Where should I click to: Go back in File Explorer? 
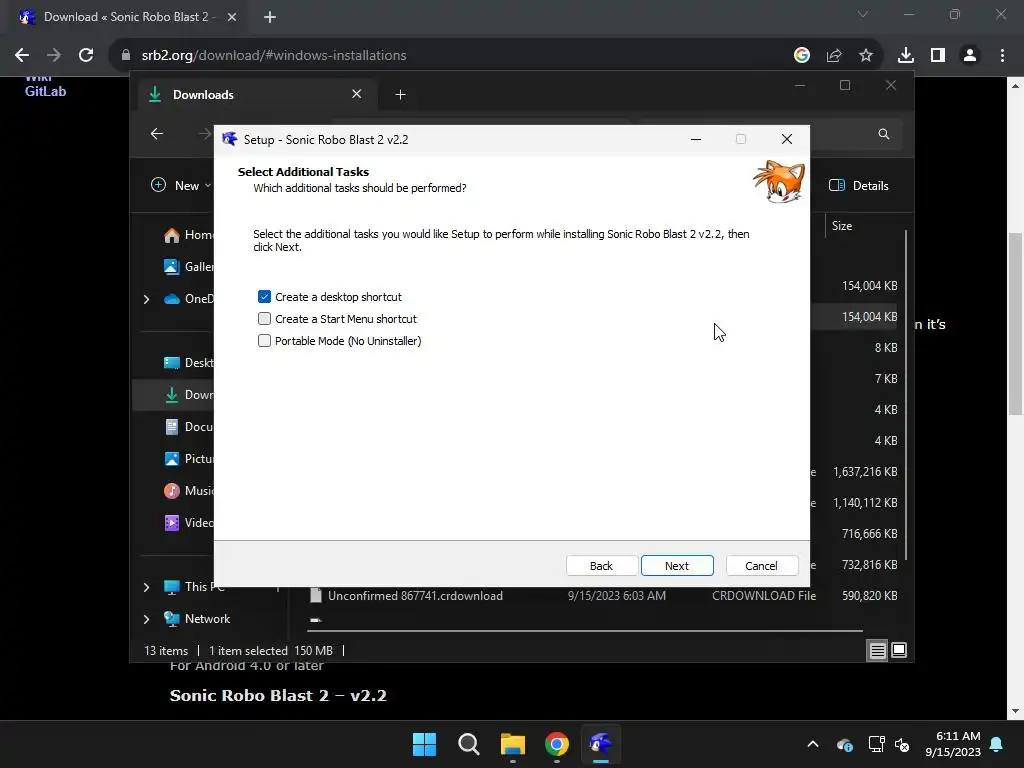point(157,134)
